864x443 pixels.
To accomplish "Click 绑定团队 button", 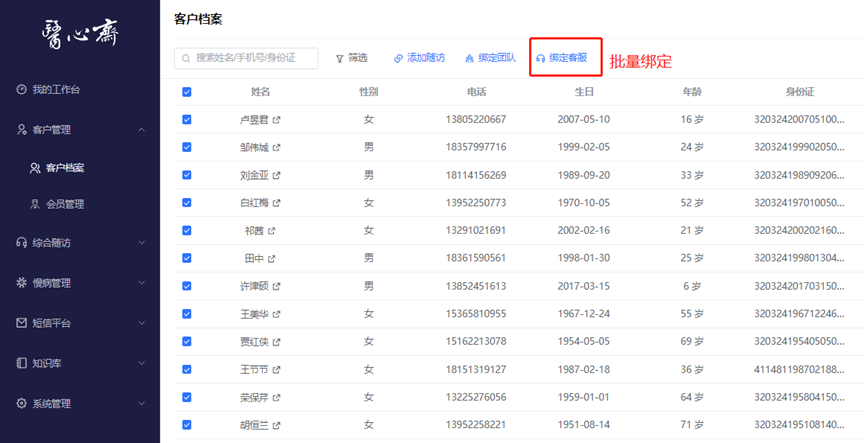I will pos(490,58).
